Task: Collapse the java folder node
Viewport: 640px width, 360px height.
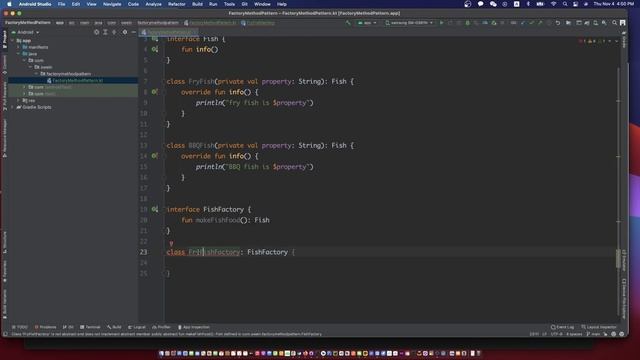Action: pyautogui.click(x=18, y=53)
